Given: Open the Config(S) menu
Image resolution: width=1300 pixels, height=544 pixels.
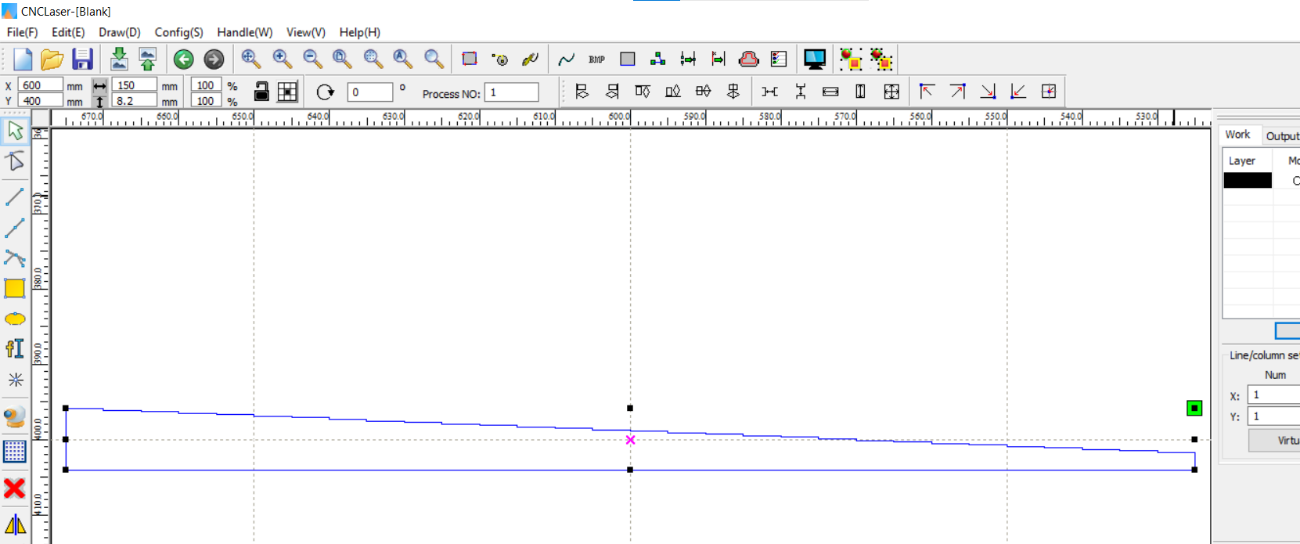Looking at the screenshot, I should coord(178,32).
